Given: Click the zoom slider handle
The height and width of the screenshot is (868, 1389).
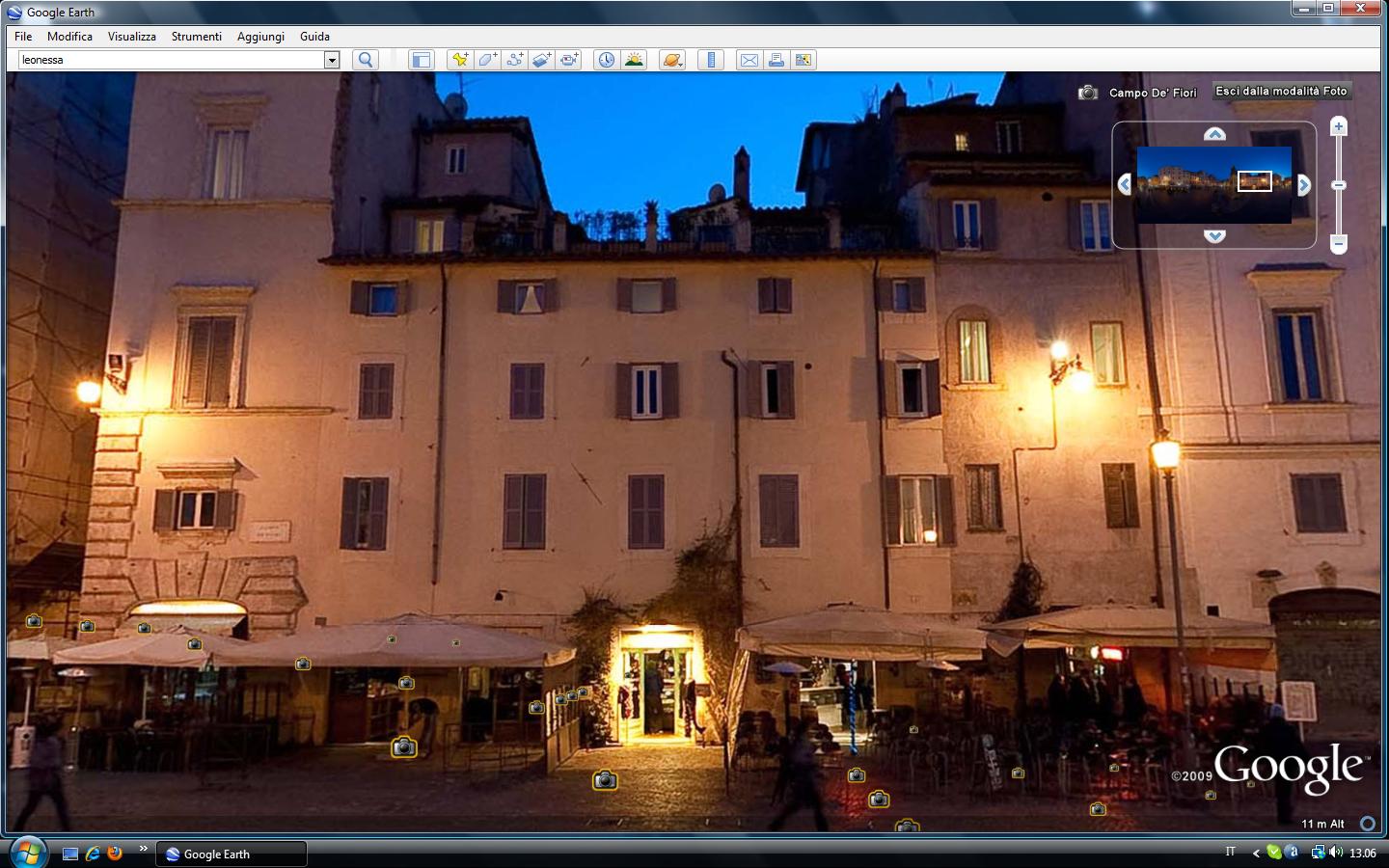Looking at the screenshot, I should [1339, 185].
